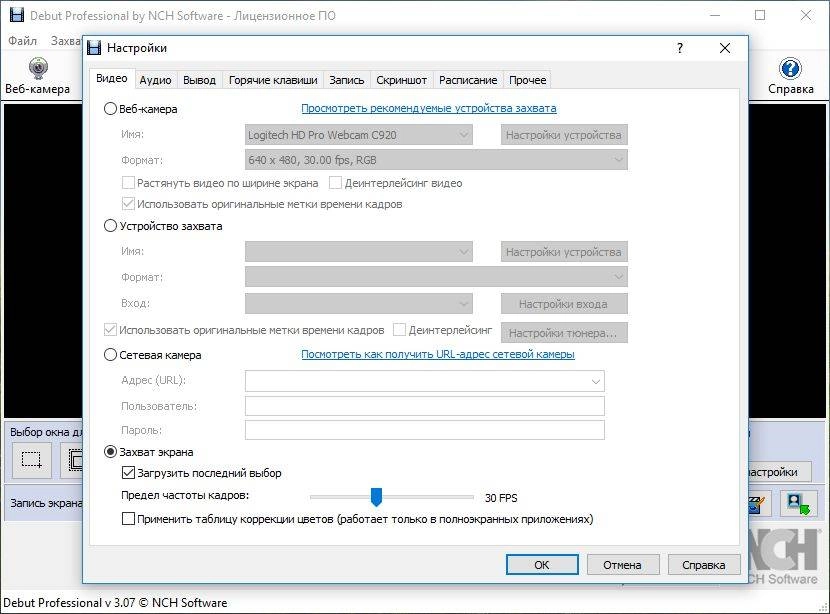This screenshot has height=614, width=830.
Task: Open the Прочее tab
Action: click(x=527, y=80)
